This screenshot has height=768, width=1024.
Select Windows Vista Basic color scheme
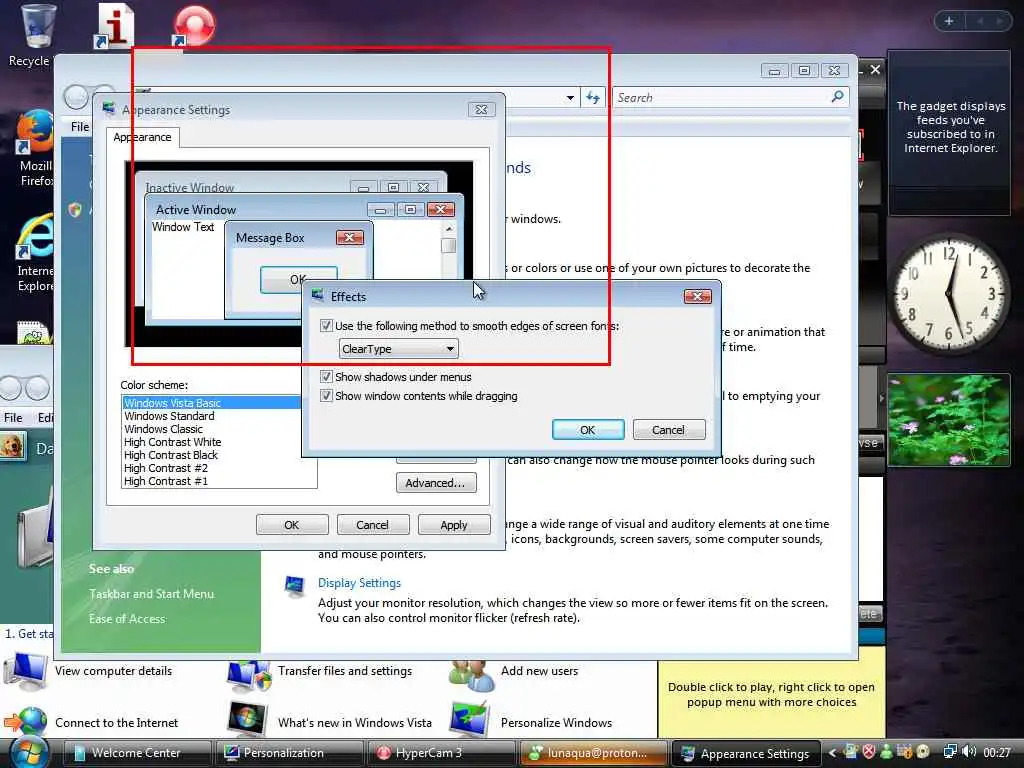click(212, 403)
